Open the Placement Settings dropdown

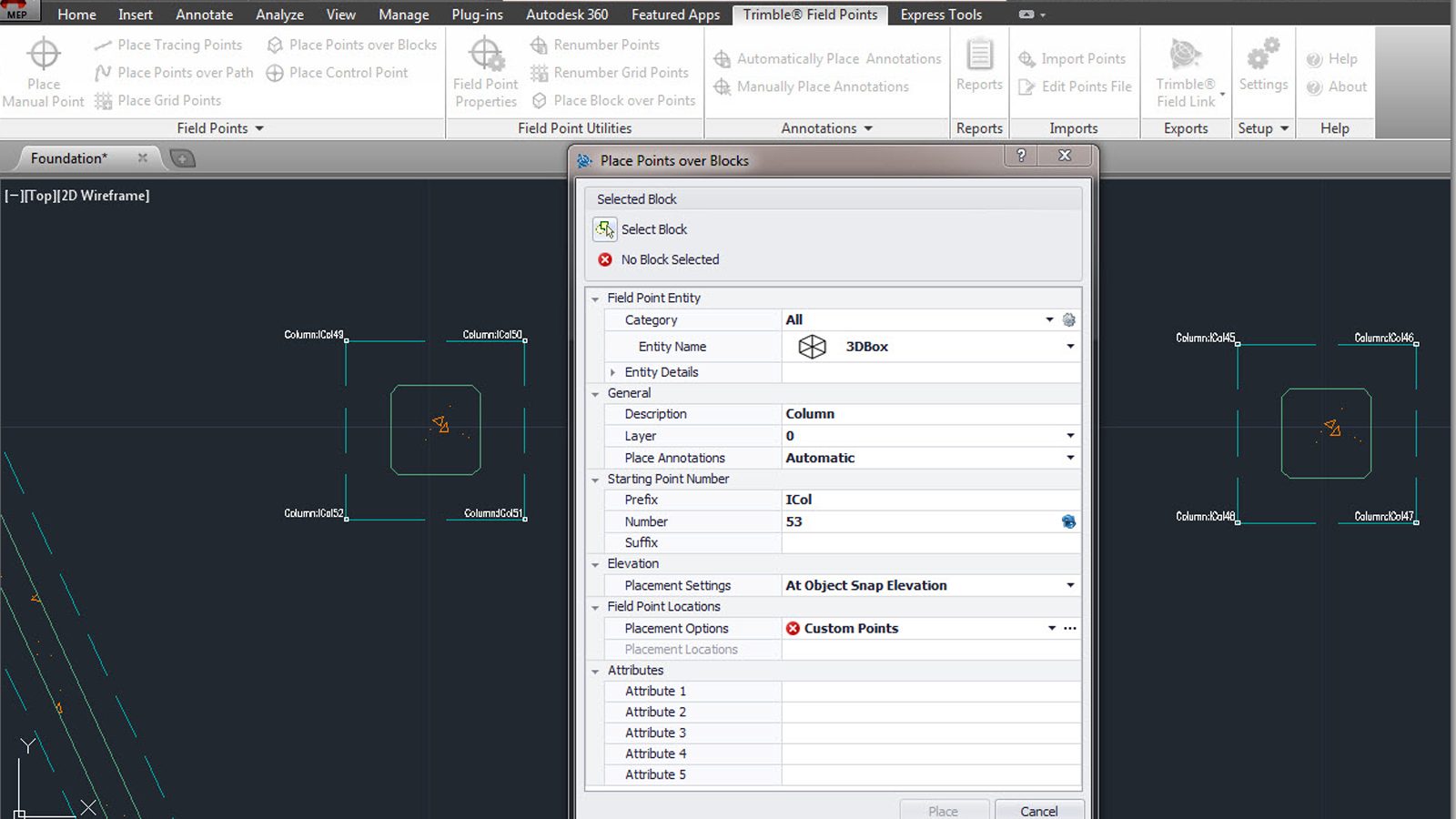[x=1070, y=585]
